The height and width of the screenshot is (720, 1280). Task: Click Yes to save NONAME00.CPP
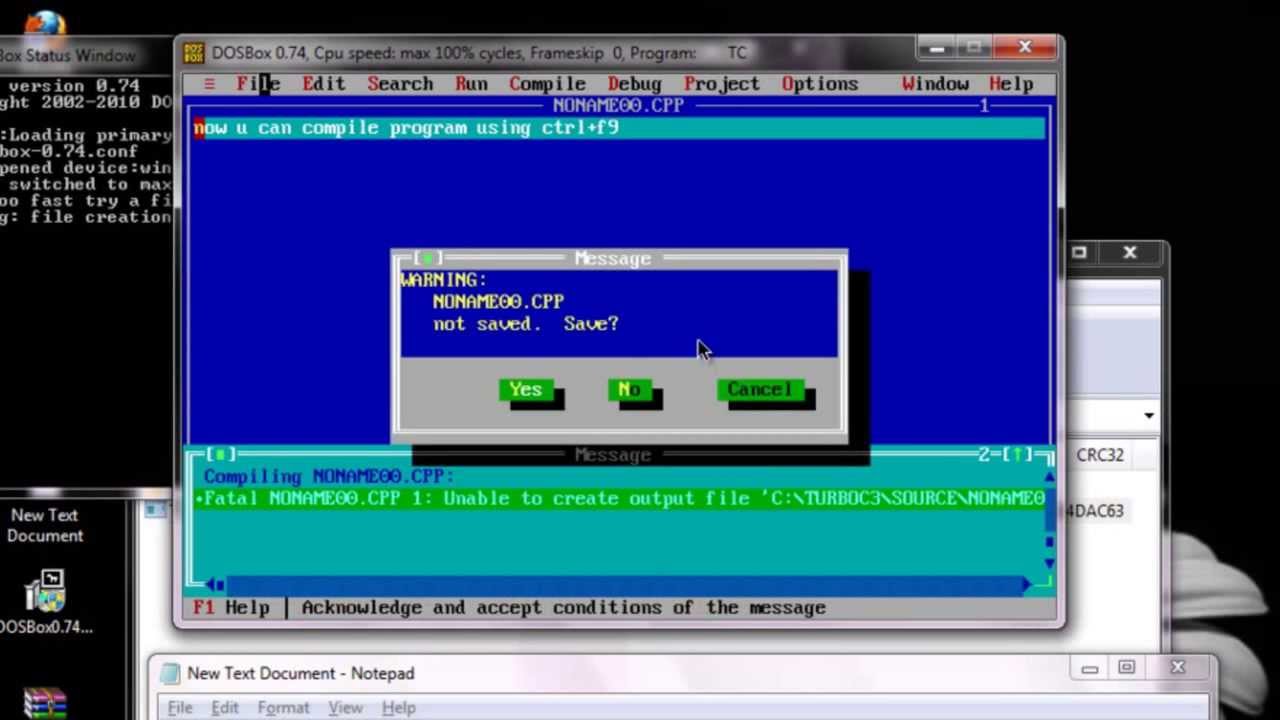point(526,389)
